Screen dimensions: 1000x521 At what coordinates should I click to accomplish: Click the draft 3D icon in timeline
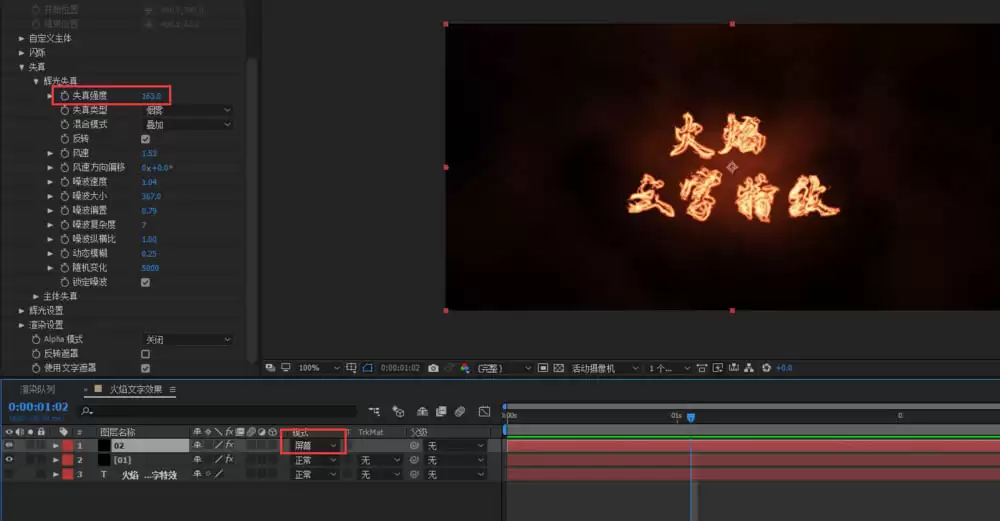[x=399, y=411]
